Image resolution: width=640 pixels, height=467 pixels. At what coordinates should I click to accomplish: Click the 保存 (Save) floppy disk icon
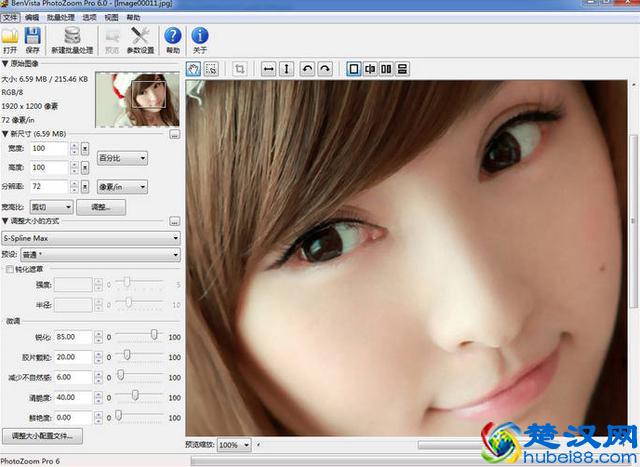(x=32, y=37)
